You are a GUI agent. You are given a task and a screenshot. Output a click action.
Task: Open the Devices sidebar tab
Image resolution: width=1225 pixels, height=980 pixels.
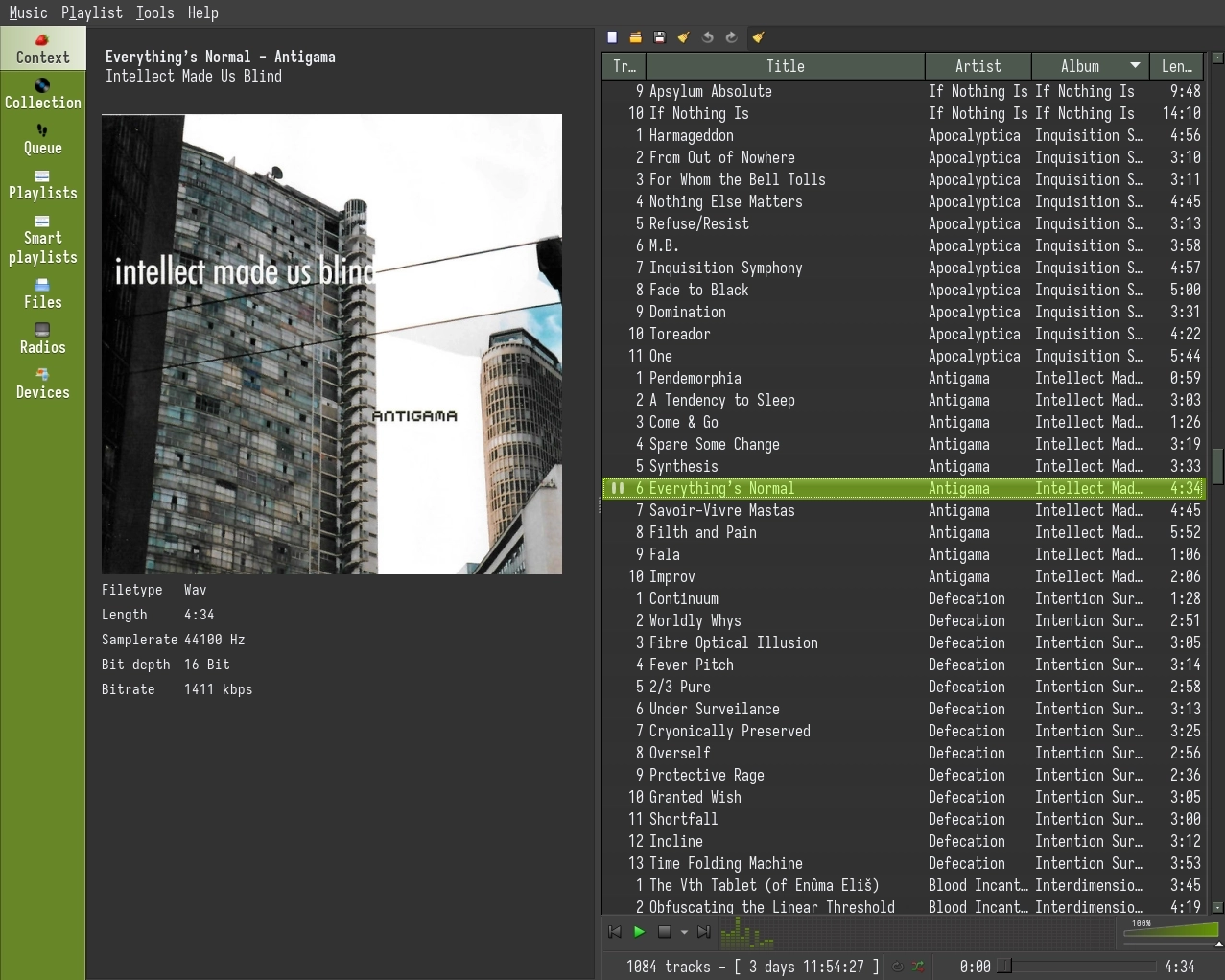[42, 384]
